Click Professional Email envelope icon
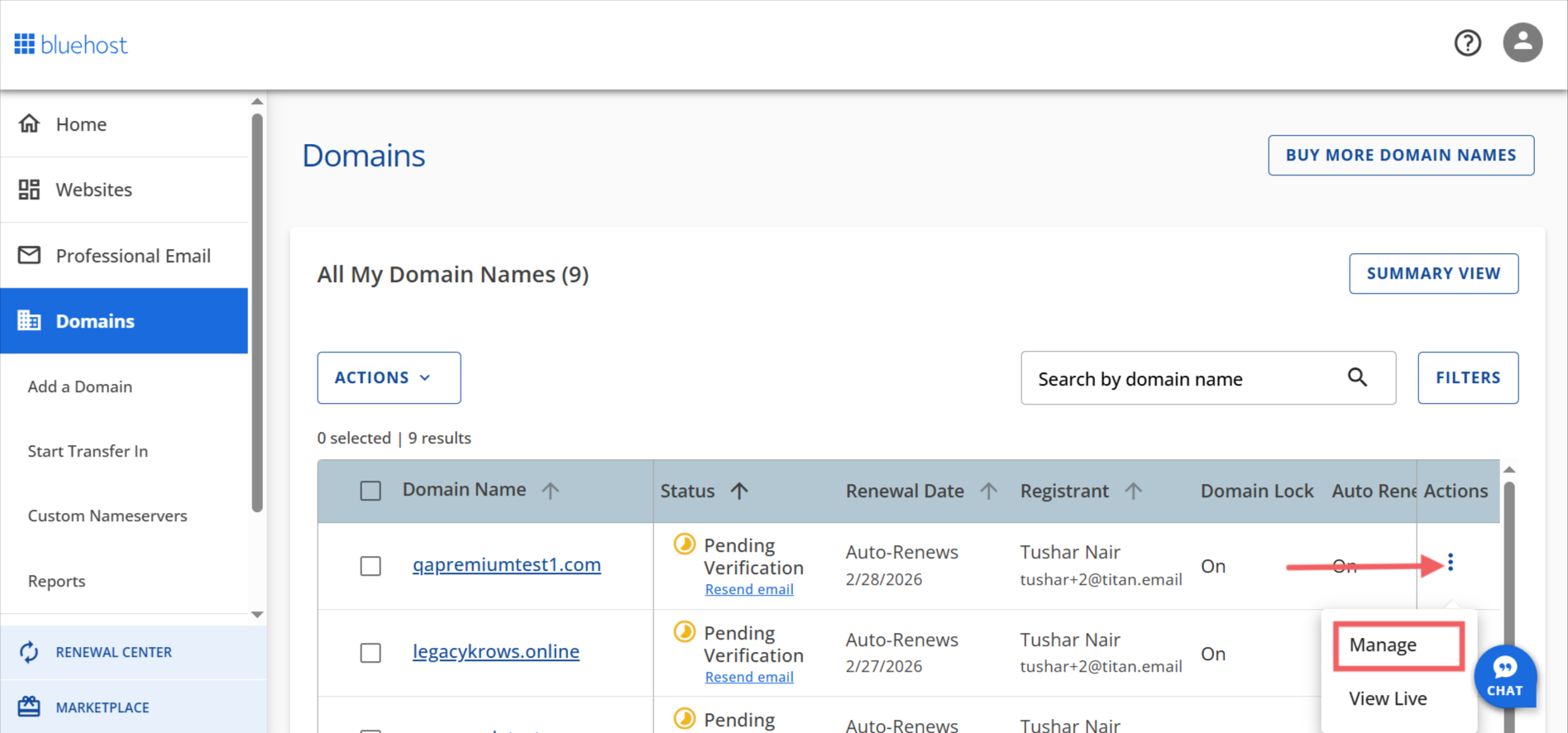 point(29,255)
